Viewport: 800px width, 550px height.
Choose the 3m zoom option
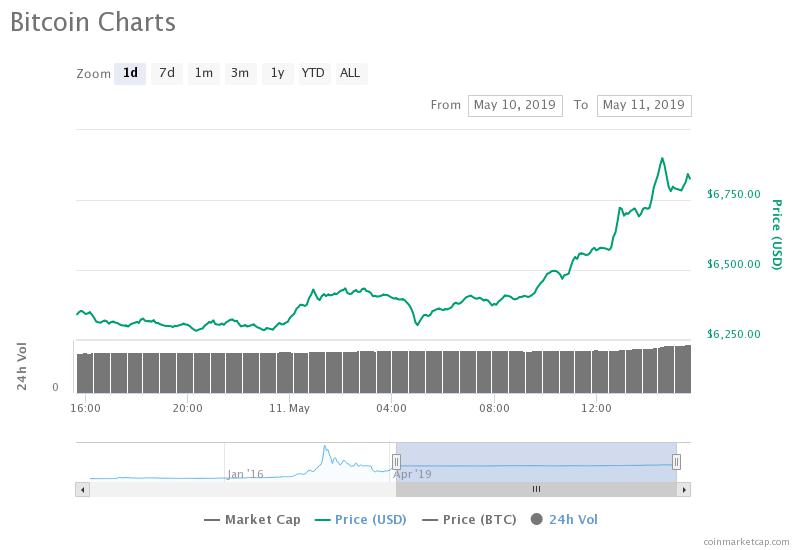[x=240, y=73]
